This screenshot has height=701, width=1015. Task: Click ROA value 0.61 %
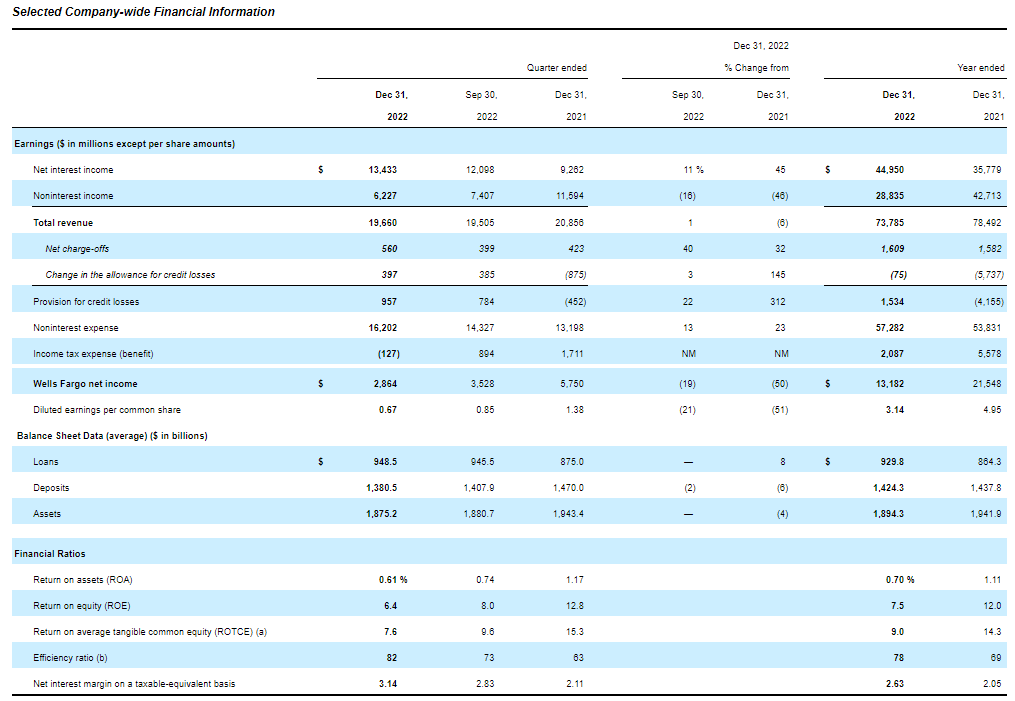point(393,579)
